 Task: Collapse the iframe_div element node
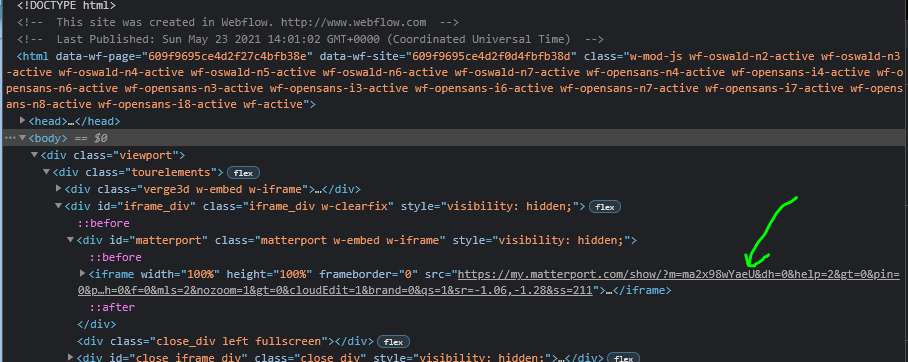(x=58, y=206)
